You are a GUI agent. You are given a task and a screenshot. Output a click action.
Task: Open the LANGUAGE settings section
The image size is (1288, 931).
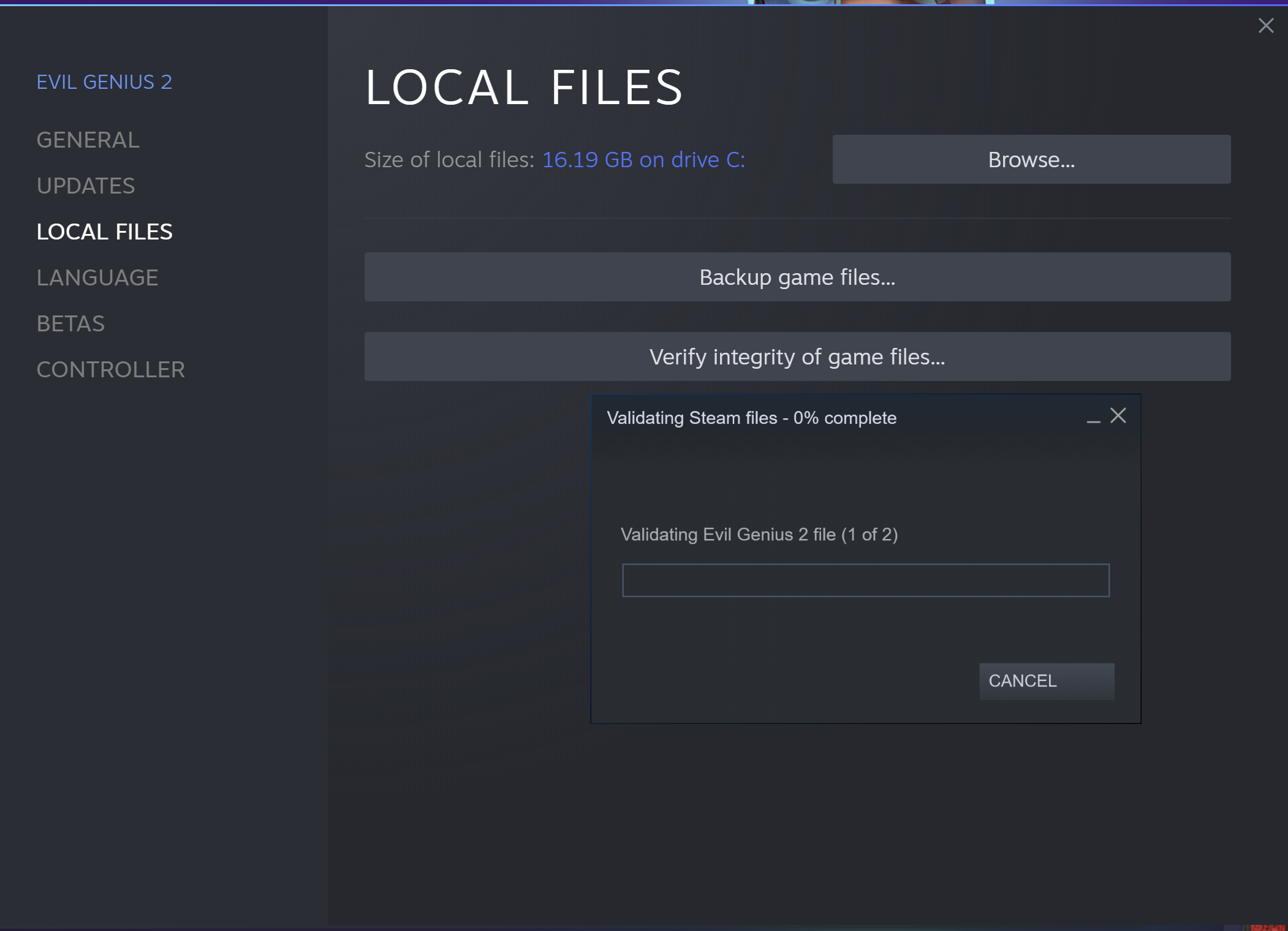click(x=96, y=277)
